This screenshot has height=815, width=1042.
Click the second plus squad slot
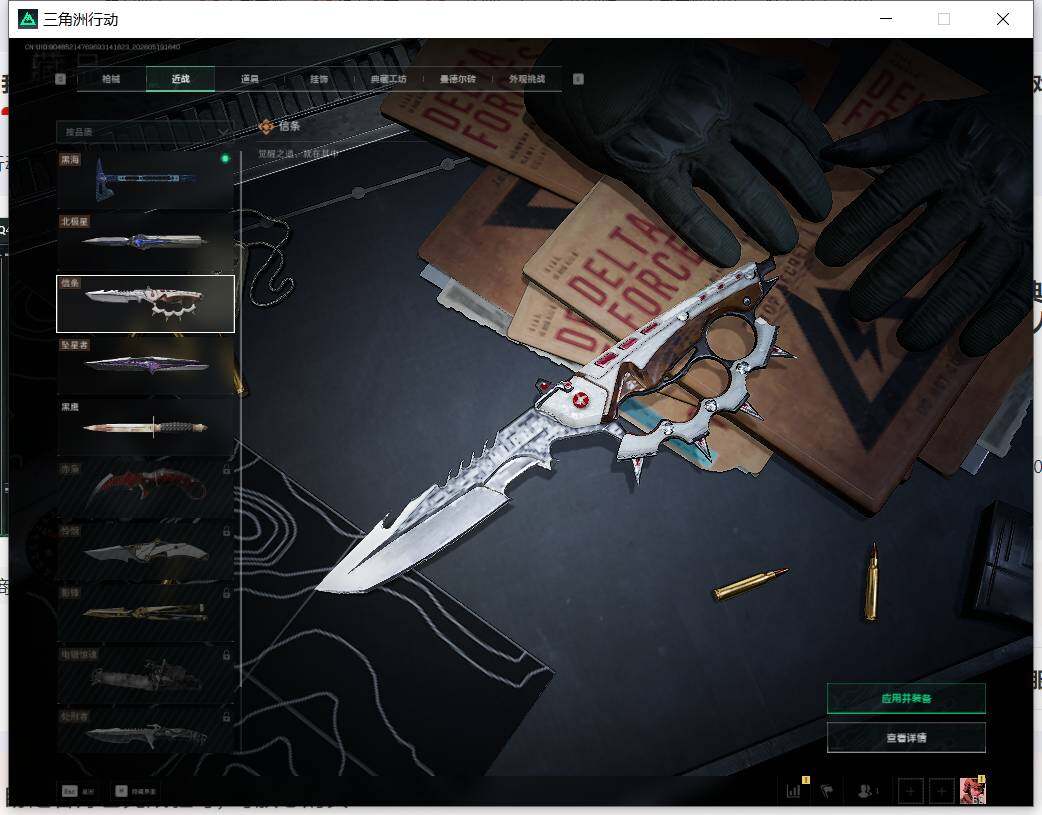coord(942,791)
